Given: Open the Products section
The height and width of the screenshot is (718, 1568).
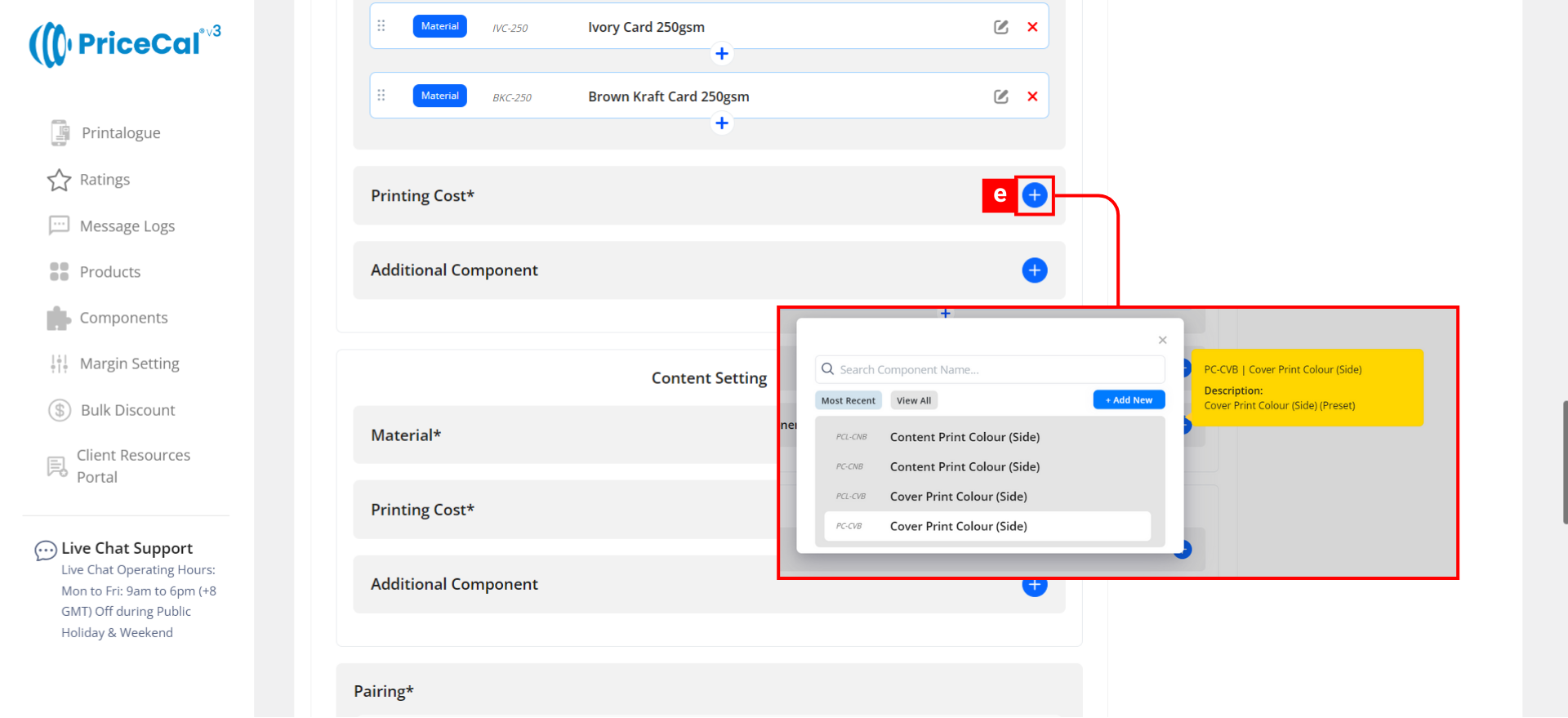Looking at the screenshot, I should click(x=109, y=272).
